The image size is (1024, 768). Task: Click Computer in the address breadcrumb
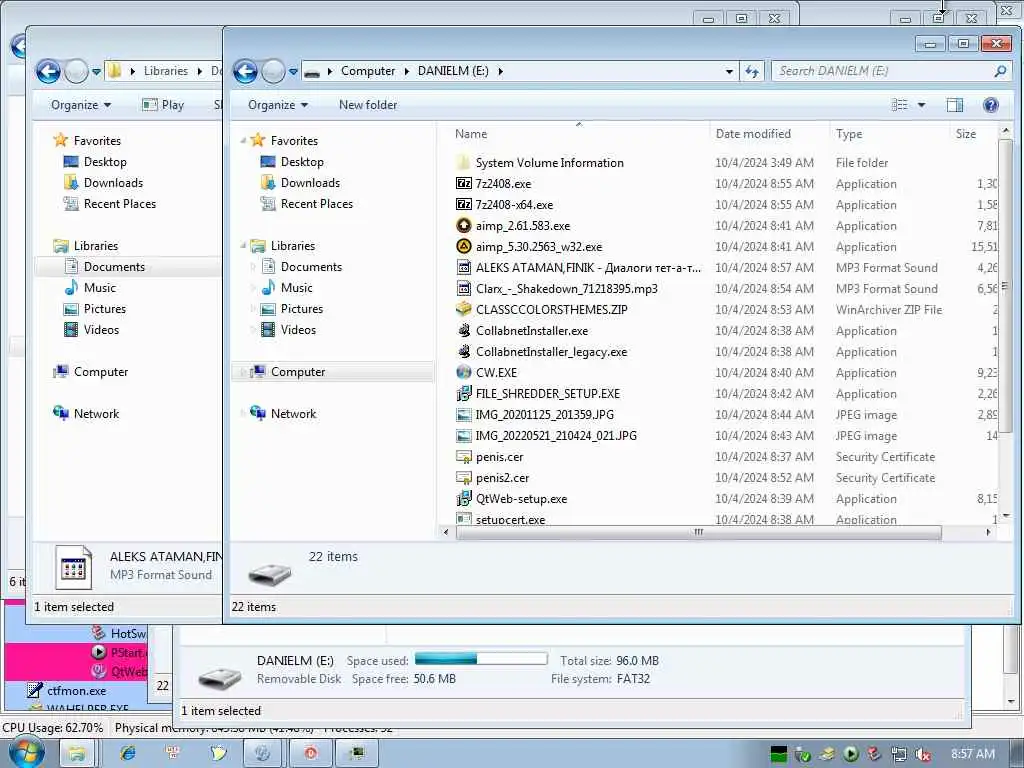368,71
